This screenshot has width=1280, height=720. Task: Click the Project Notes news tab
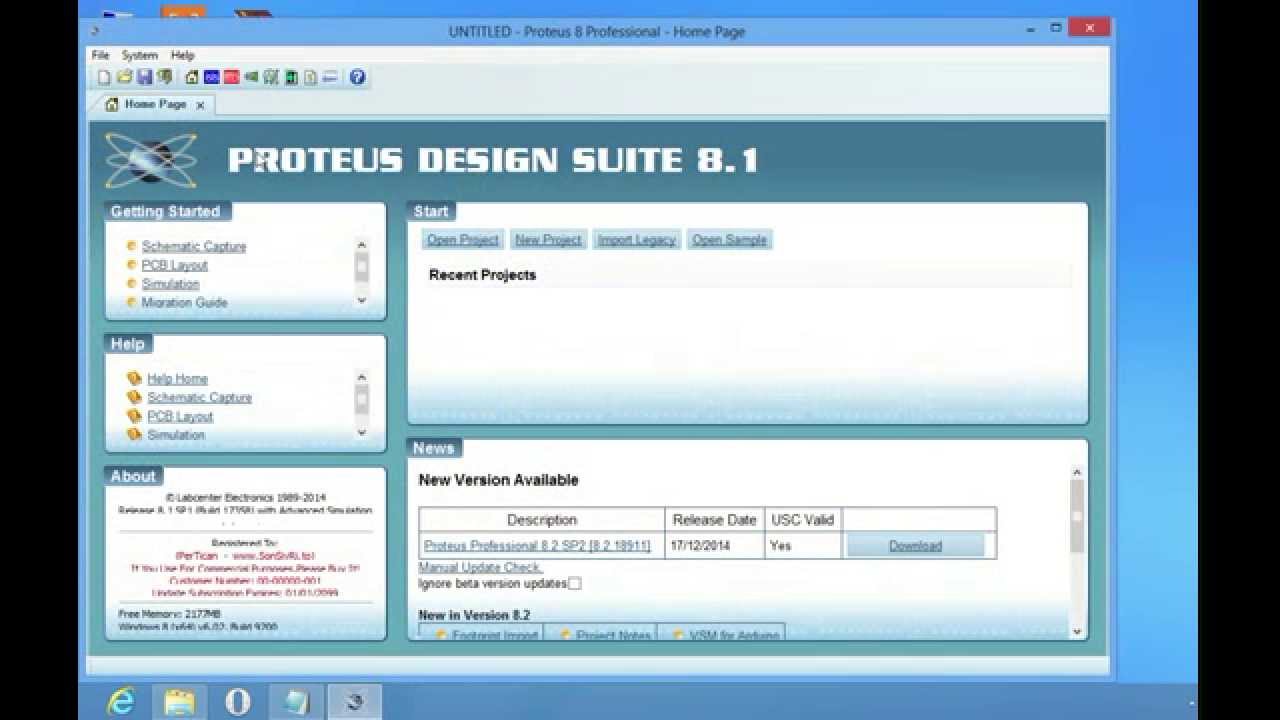point(601,634)
